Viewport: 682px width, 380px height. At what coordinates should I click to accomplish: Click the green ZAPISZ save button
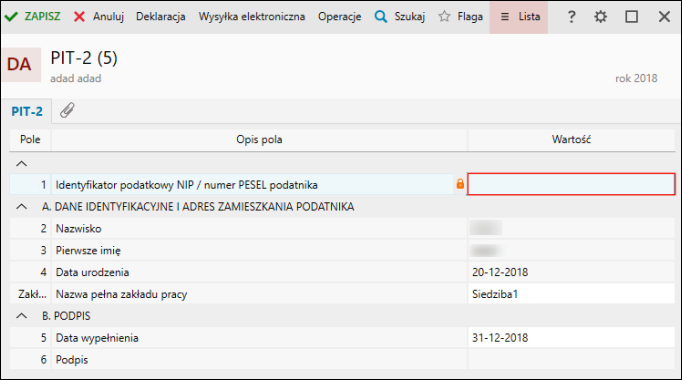point(32,17)
